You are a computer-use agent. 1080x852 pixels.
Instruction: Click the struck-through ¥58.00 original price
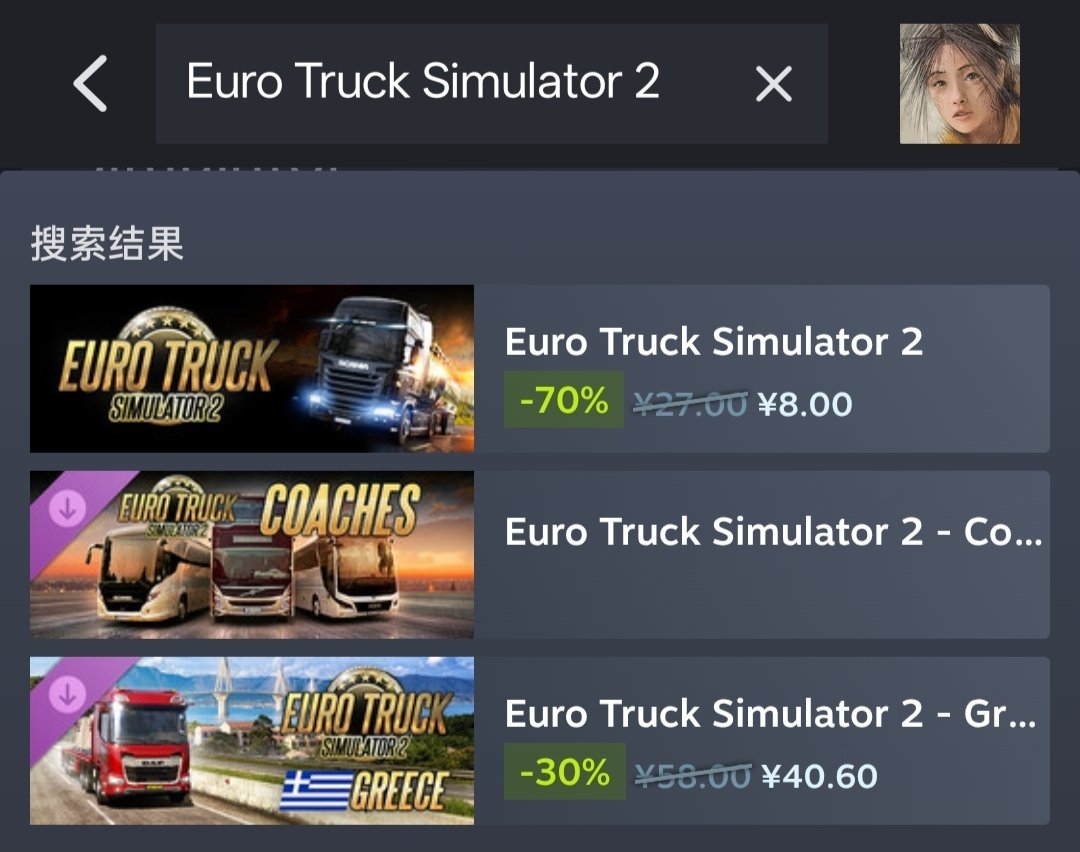(x=693, y=776)
